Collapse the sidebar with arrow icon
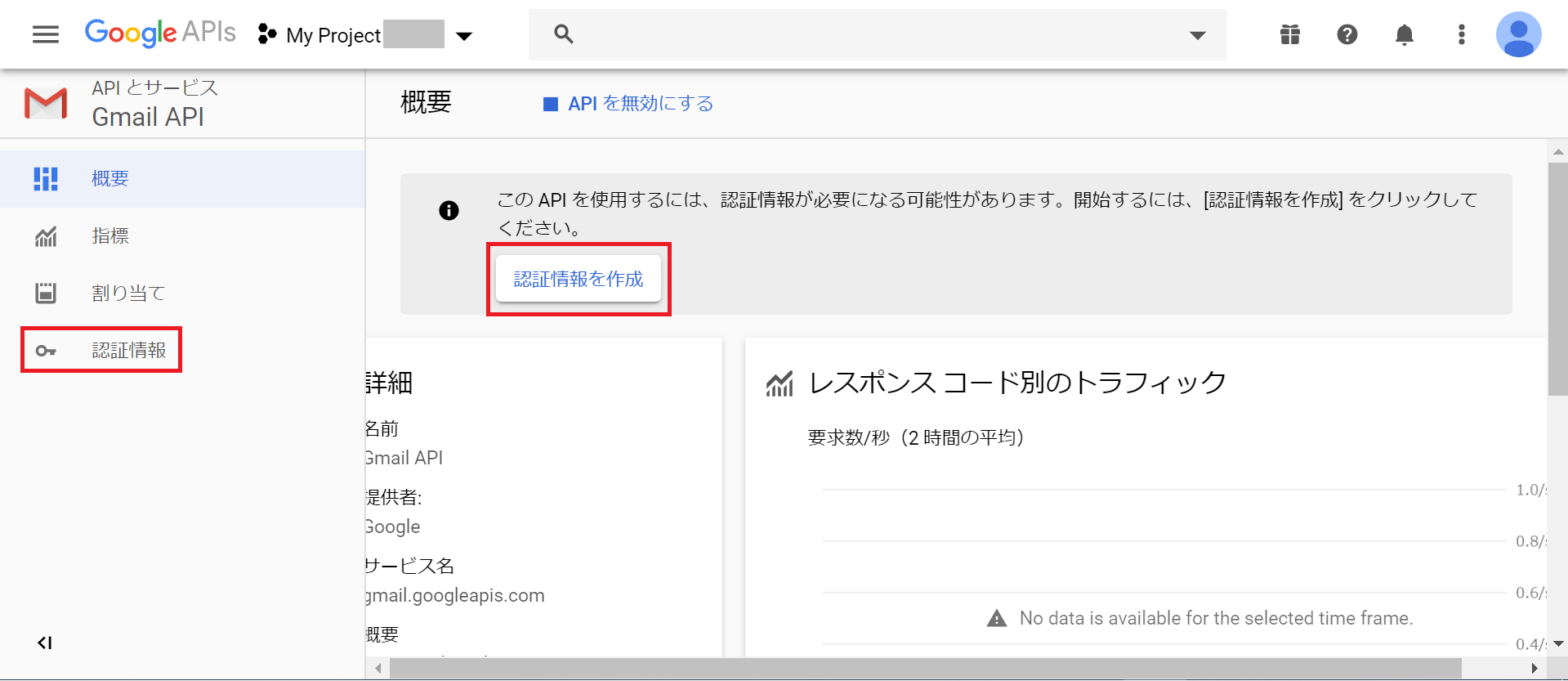Screen dimensions: 1568x681 45,643
